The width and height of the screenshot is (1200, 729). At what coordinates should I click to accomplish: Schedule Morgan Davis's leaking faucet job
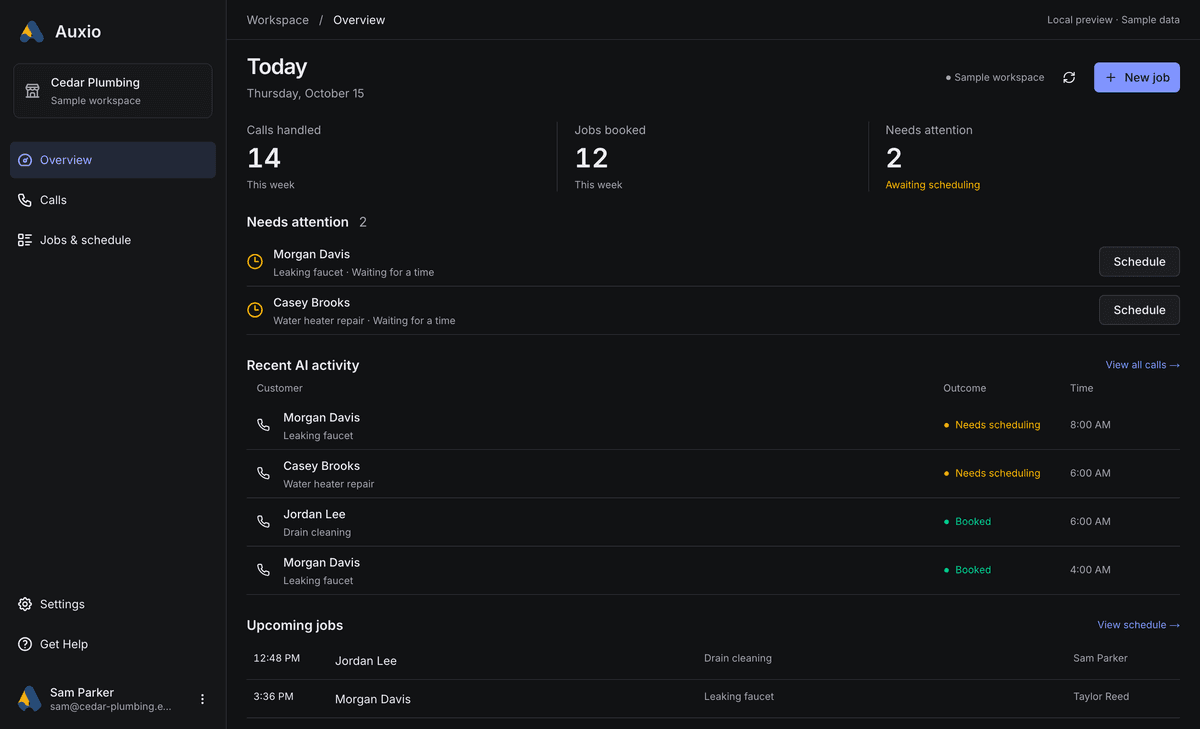tap(1139, 262)
